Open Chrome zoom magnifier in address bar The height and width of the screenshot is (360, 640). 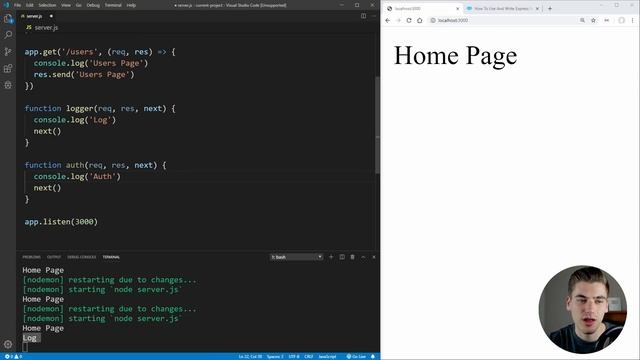coord(582,20)
